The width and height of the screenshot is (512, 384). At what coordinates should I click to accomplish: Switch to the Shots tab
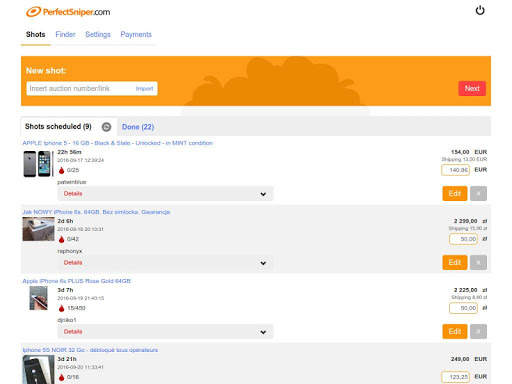click(36, 35)
